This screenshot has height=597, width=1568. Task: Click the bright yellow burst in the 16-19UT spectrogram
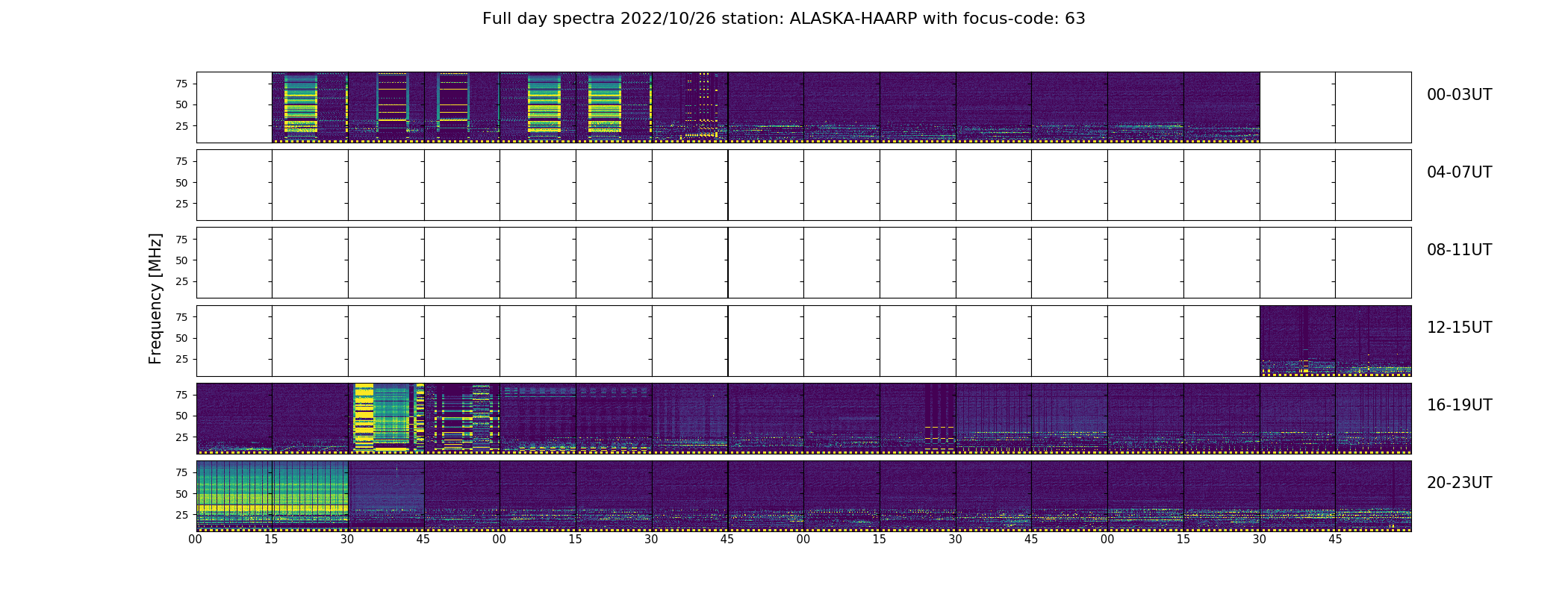click(x=364, y=418)
